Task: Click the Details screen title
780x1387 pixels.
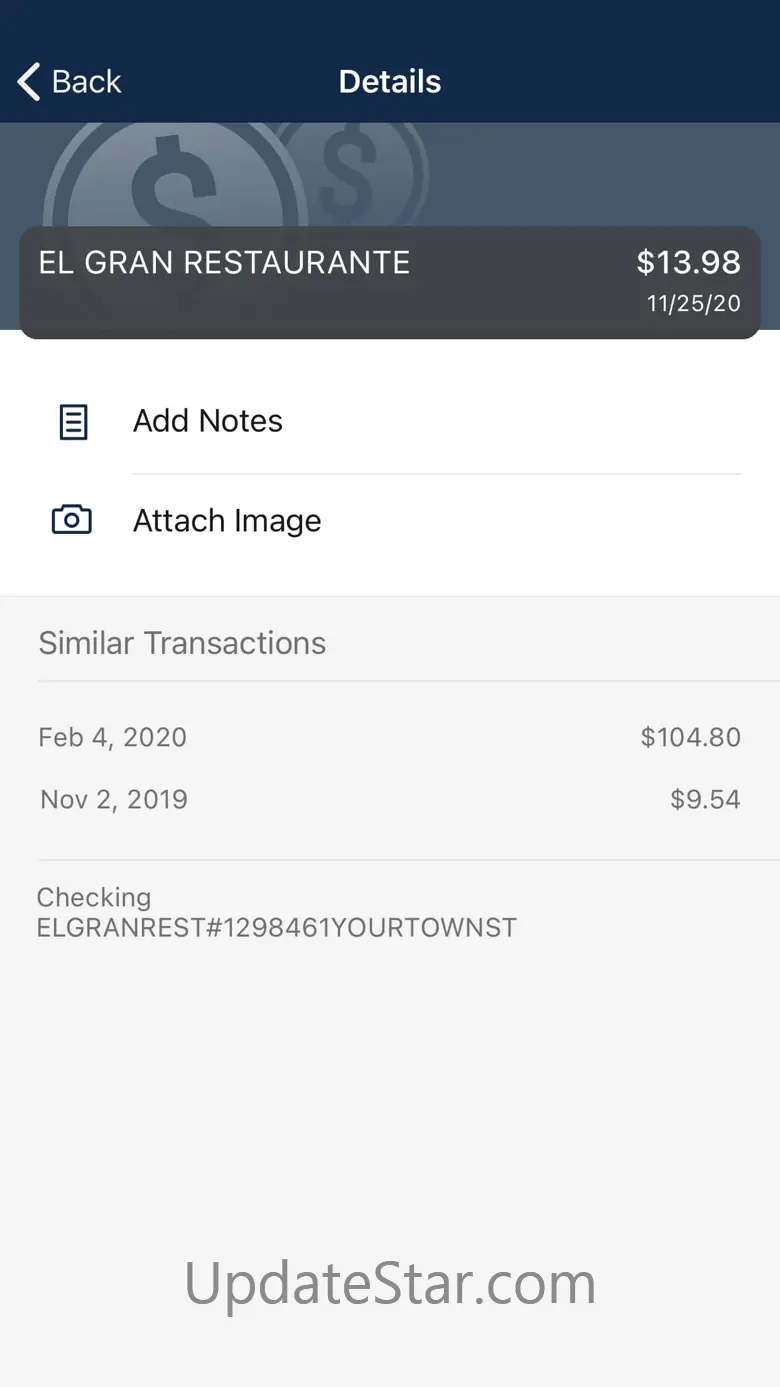Action: [x=390, y=82]
